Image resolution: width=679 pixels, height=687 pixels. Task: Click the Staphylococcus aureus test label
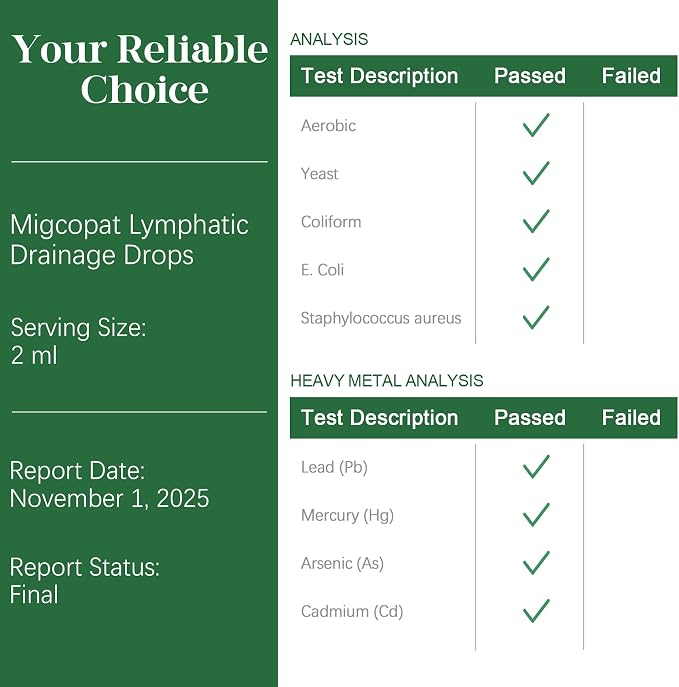tap(381, 318)
